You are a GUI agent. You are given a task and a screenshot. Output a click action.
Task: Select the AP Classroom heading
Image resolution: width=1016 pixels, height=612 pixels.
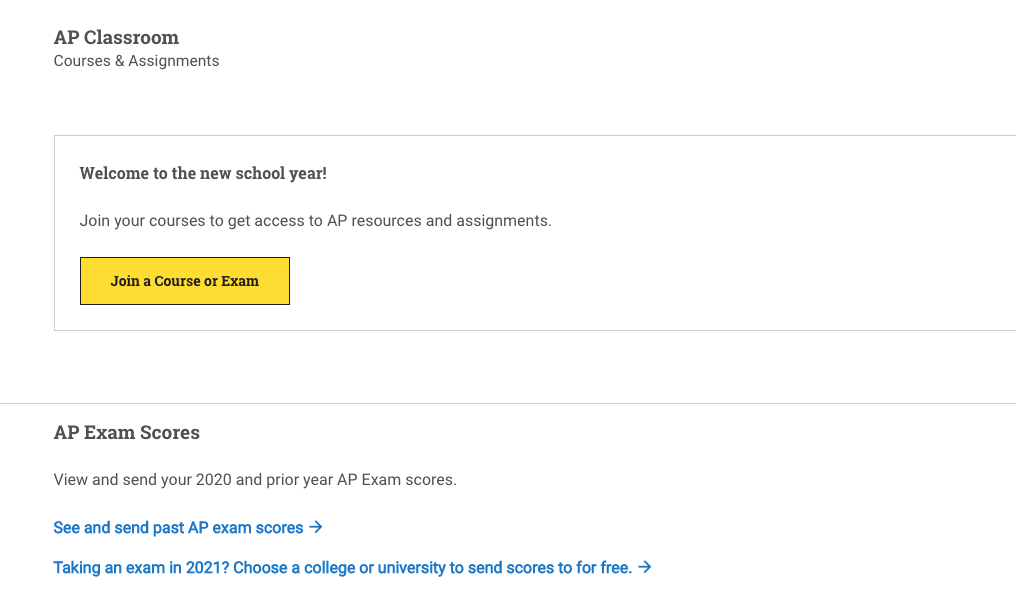[x=116, y=38]
